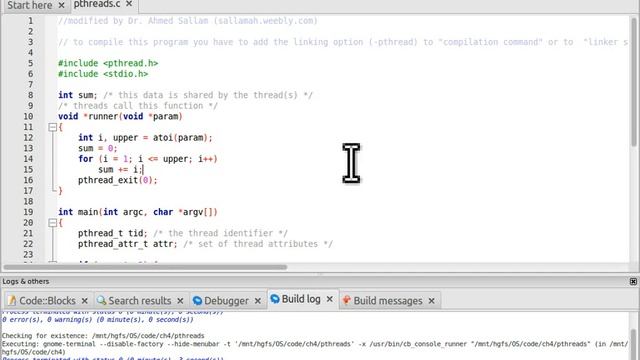Collapse the runner function fold marker
640x360 pixels.
click(52, 127)
